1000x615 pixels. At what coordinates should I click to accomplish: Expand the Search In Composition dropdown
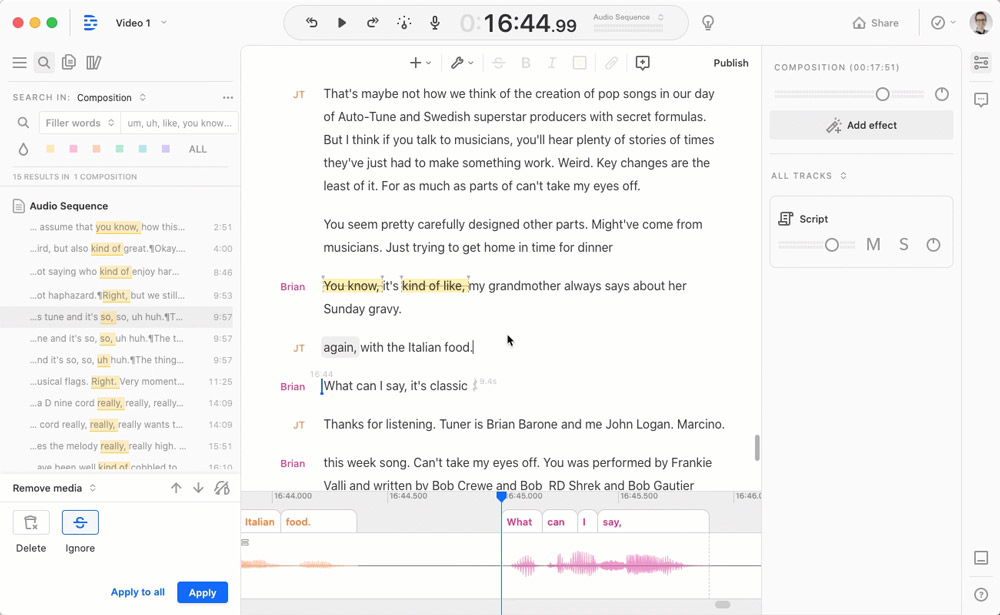tap(111, 98)
